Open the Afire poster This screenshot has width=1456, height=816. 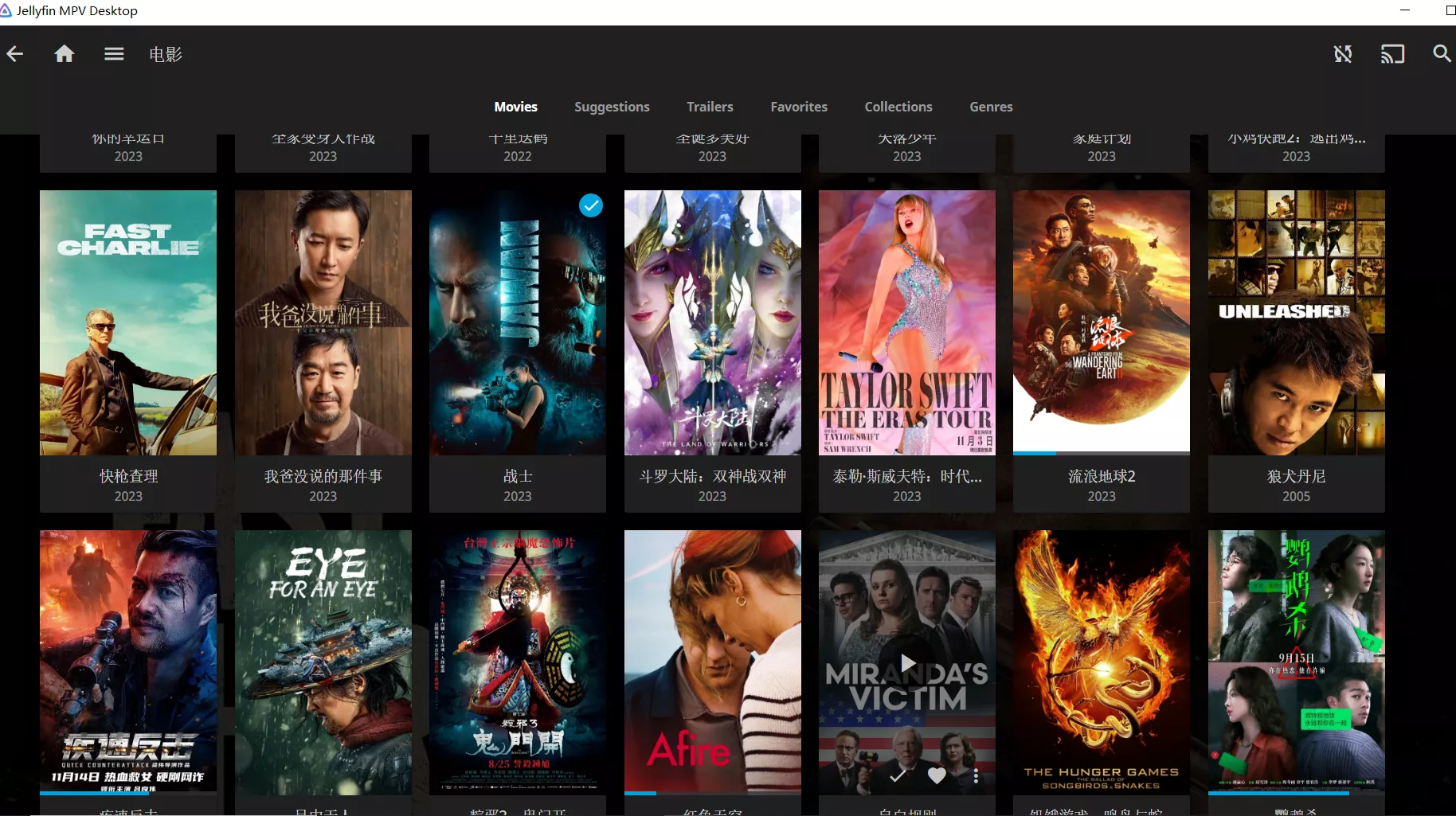[x=712, y=662]
